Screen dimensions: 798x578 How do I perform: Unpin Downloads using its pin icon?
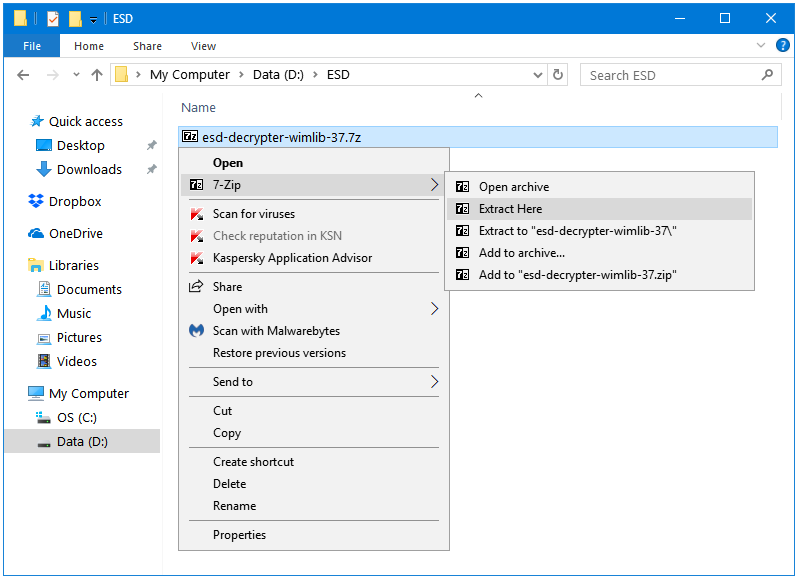tap(151, 169)
